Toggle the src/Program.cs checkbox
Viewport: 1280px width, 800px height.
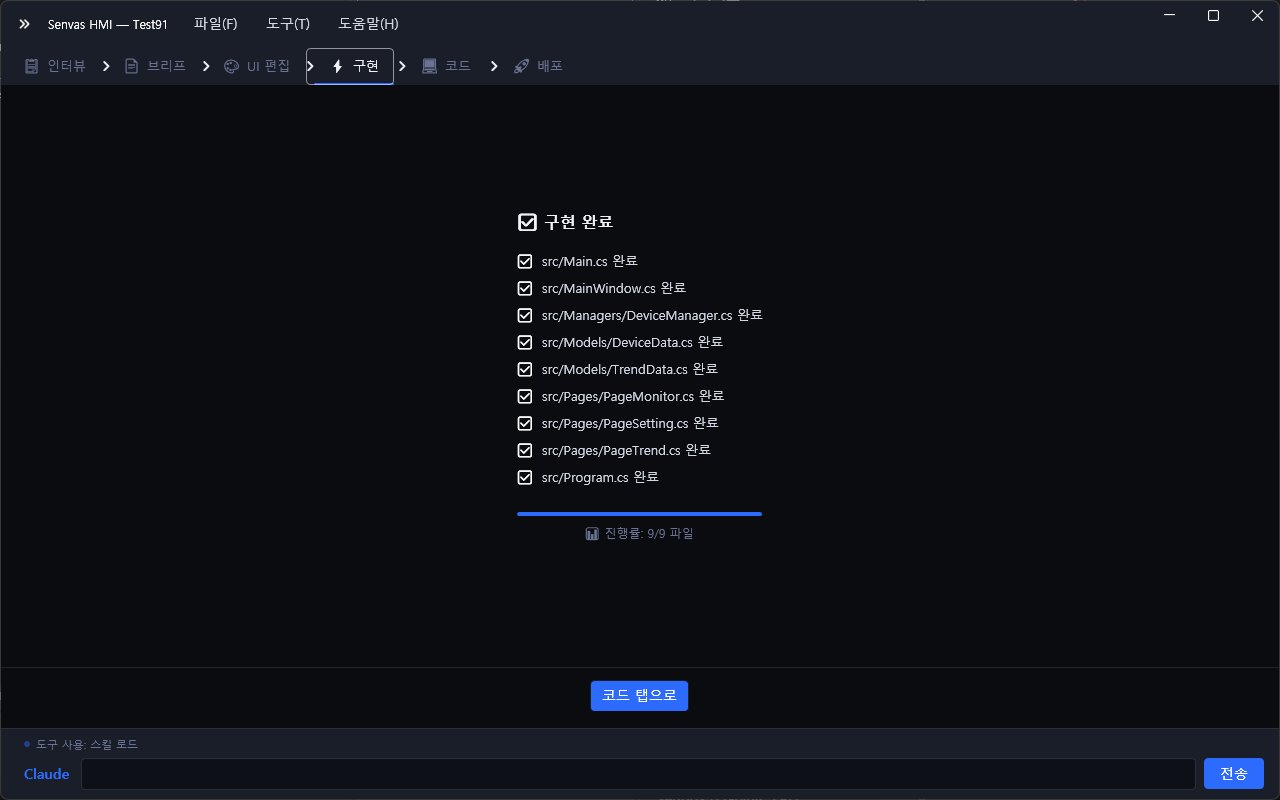coord(525,477)
